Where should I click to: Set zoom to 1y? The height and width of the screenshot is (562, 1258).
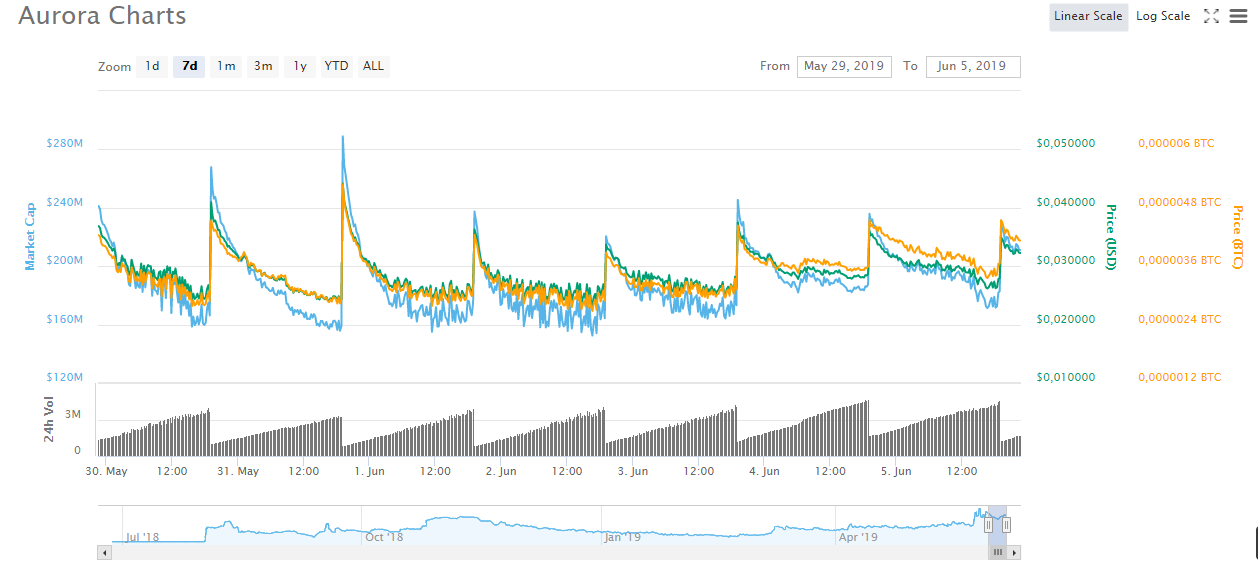300,67
